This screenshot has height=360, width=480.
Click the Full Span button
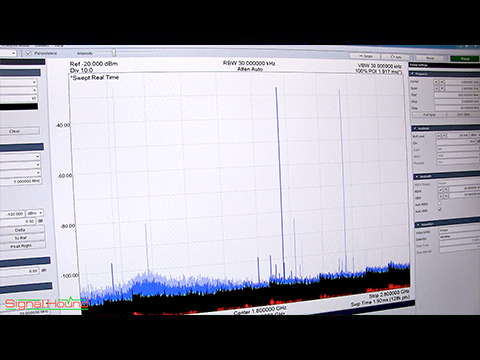coord(429,115)
